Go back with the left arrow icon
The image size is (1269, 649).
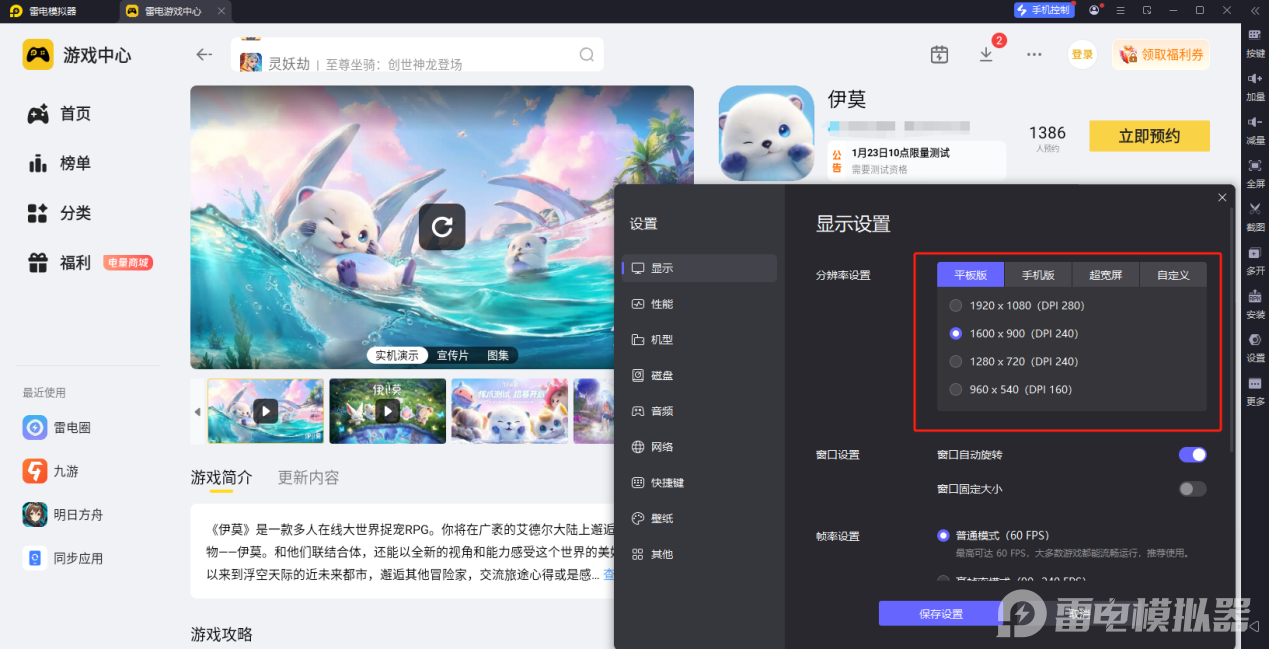(204, 55)
